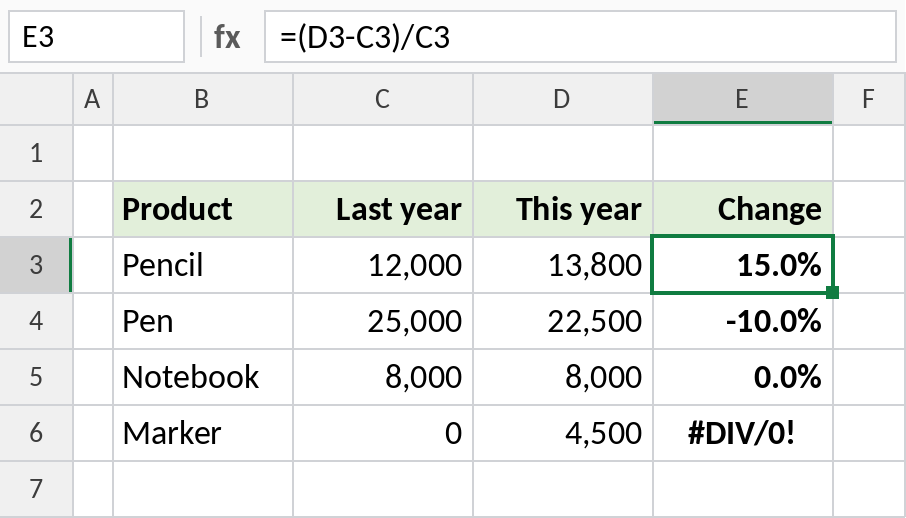Select Marker's last year value 0
Image resolution: width=906 pixels, height=518 pixels.
click(x=383, y=432)
